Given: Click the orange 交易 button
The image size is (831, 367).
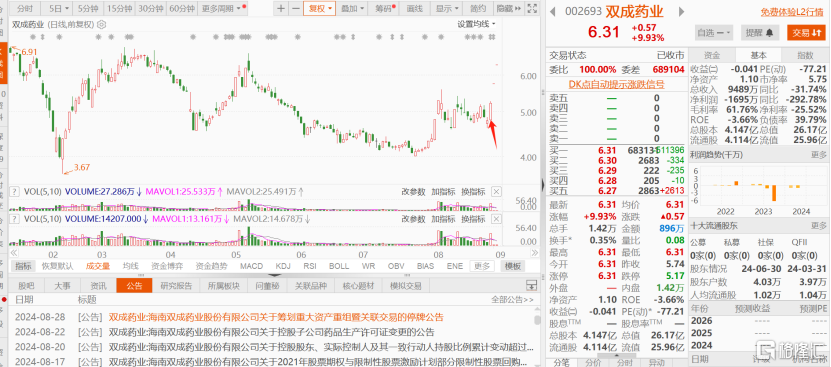Looking at the screenshot, I should tap(806, 32).
